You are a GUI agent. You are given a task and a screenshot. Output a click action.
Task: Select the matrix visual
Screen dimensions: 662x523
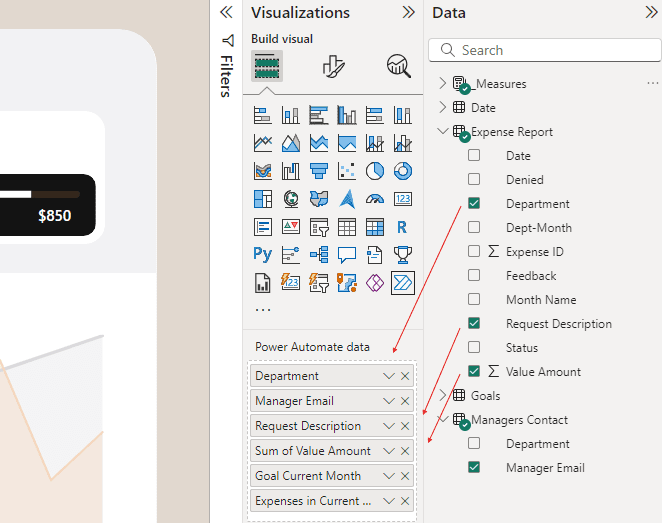375,227
